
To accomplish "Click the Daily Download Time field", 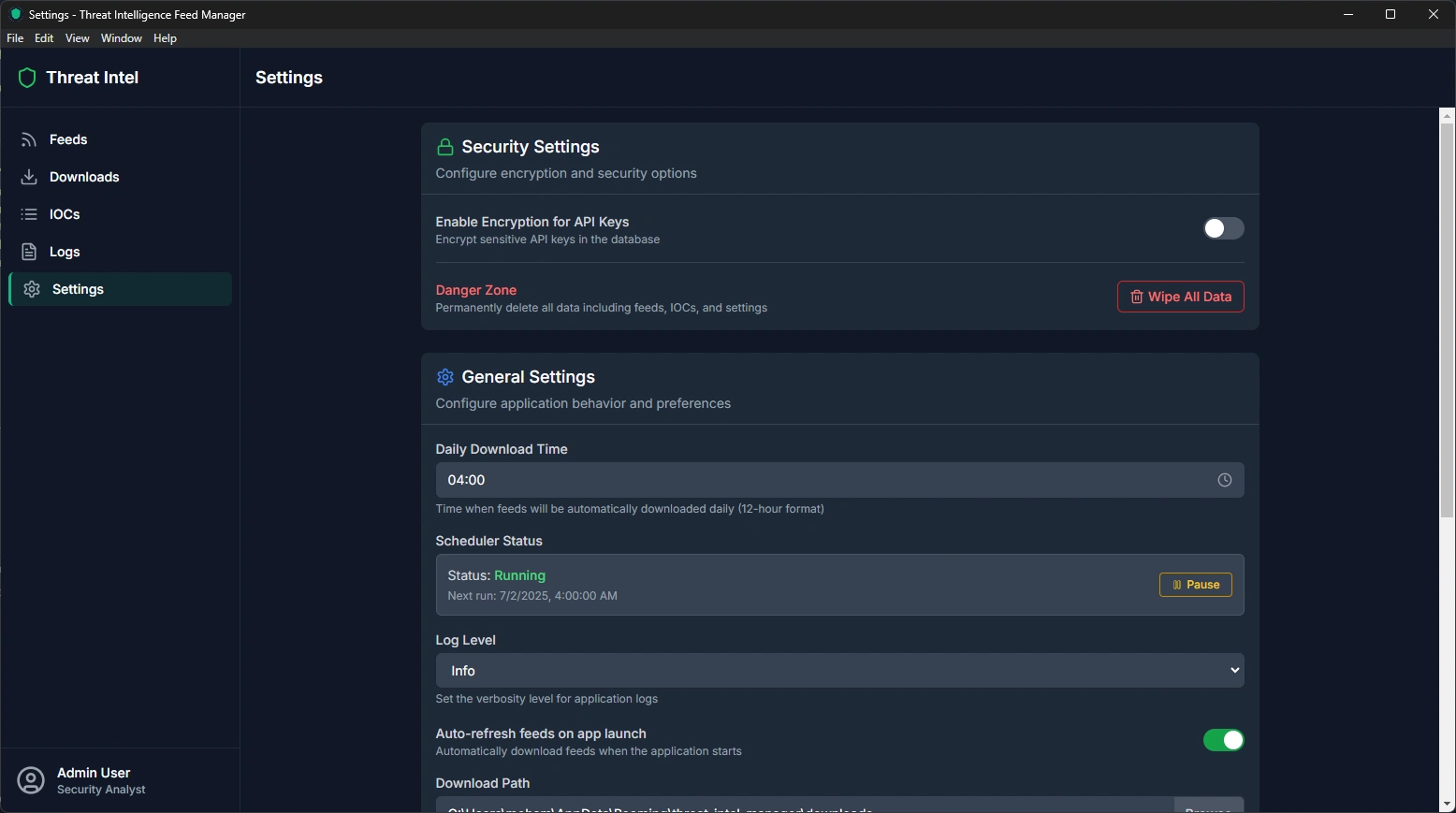I will (823, 480).
